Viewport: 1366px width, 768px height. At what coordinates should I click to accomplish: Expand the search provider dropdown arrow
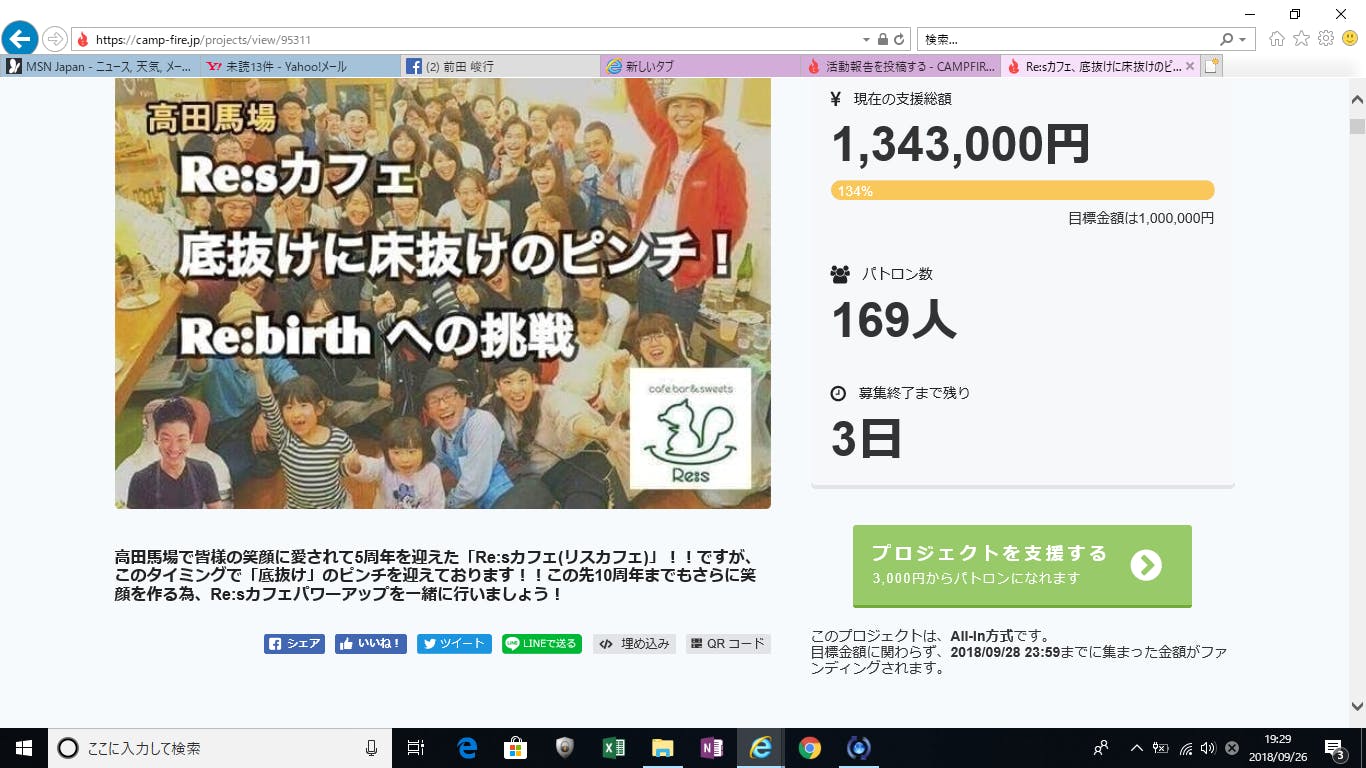pyautogui.click(x=1243, y=40)
